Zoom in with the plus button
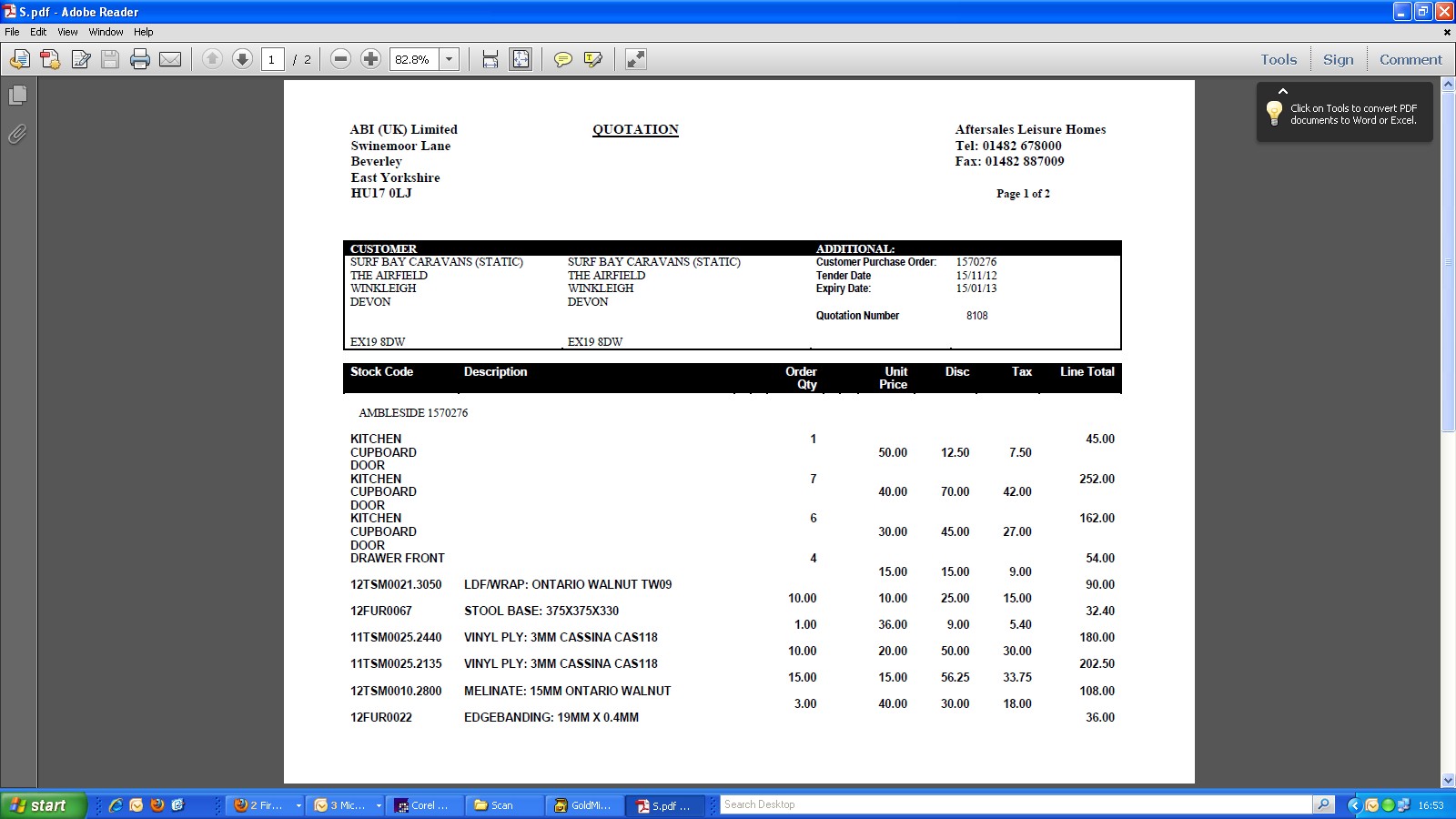 (x=370, y=59)
